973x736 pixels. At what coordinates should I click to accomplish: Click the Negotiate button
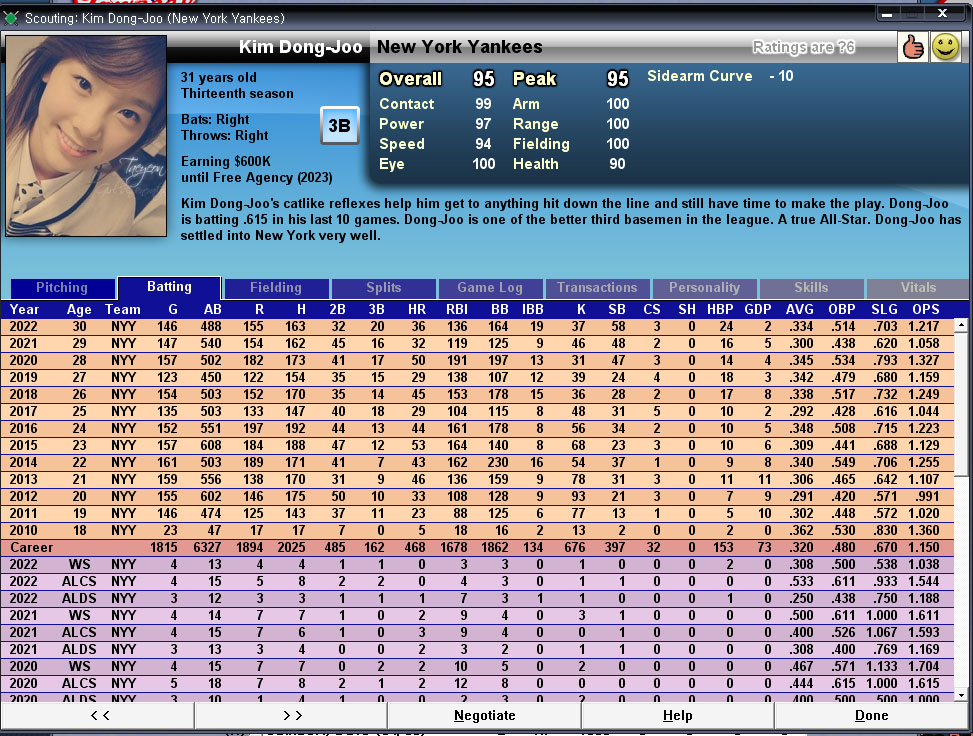485,716
